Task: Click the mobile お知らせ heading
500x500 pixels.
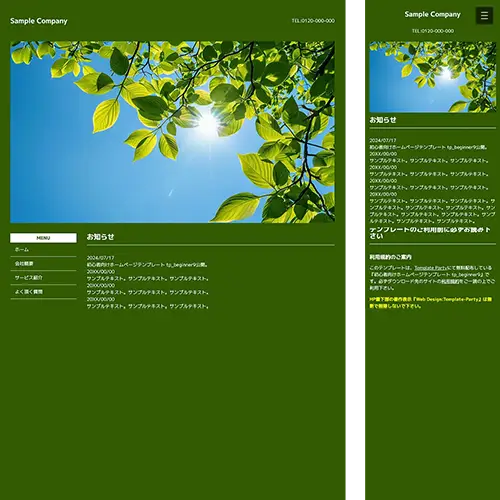Action: click(x=383, y=120)
